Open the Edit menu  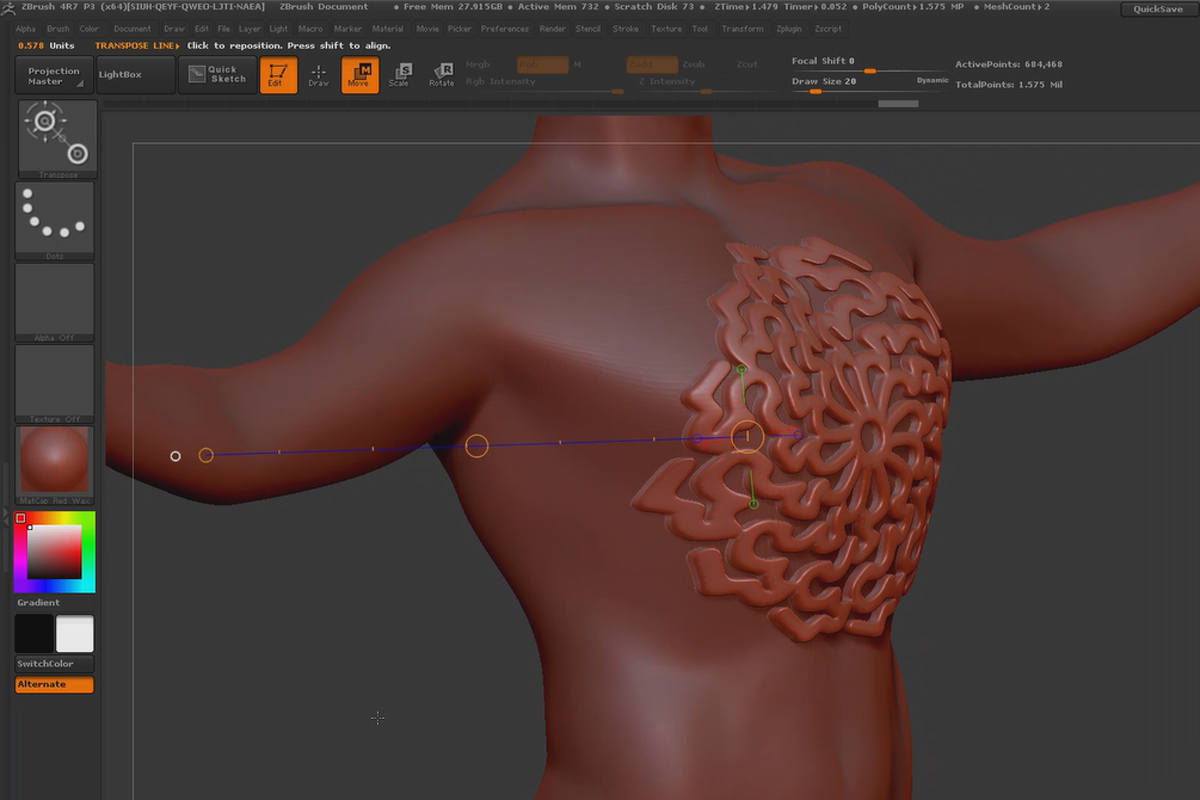tap(202, 29)
